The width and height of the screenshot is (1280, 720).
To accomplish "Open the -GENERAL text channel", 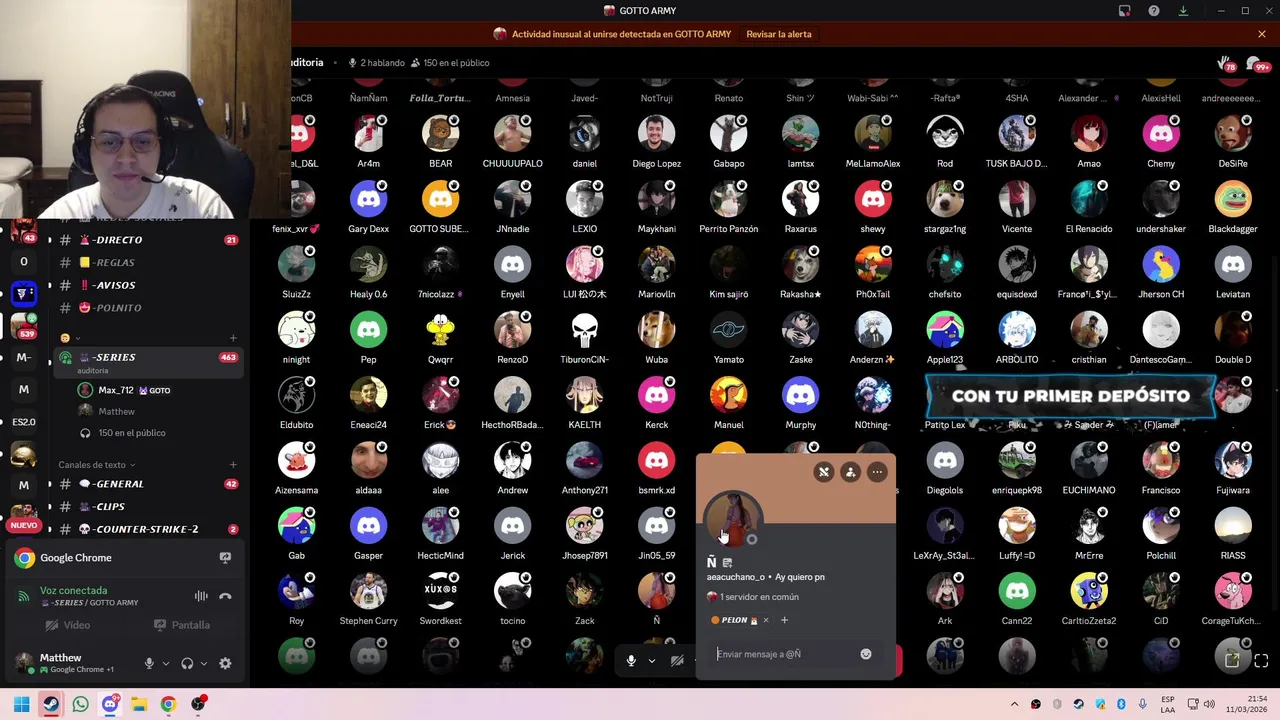I will click(150, 484).
